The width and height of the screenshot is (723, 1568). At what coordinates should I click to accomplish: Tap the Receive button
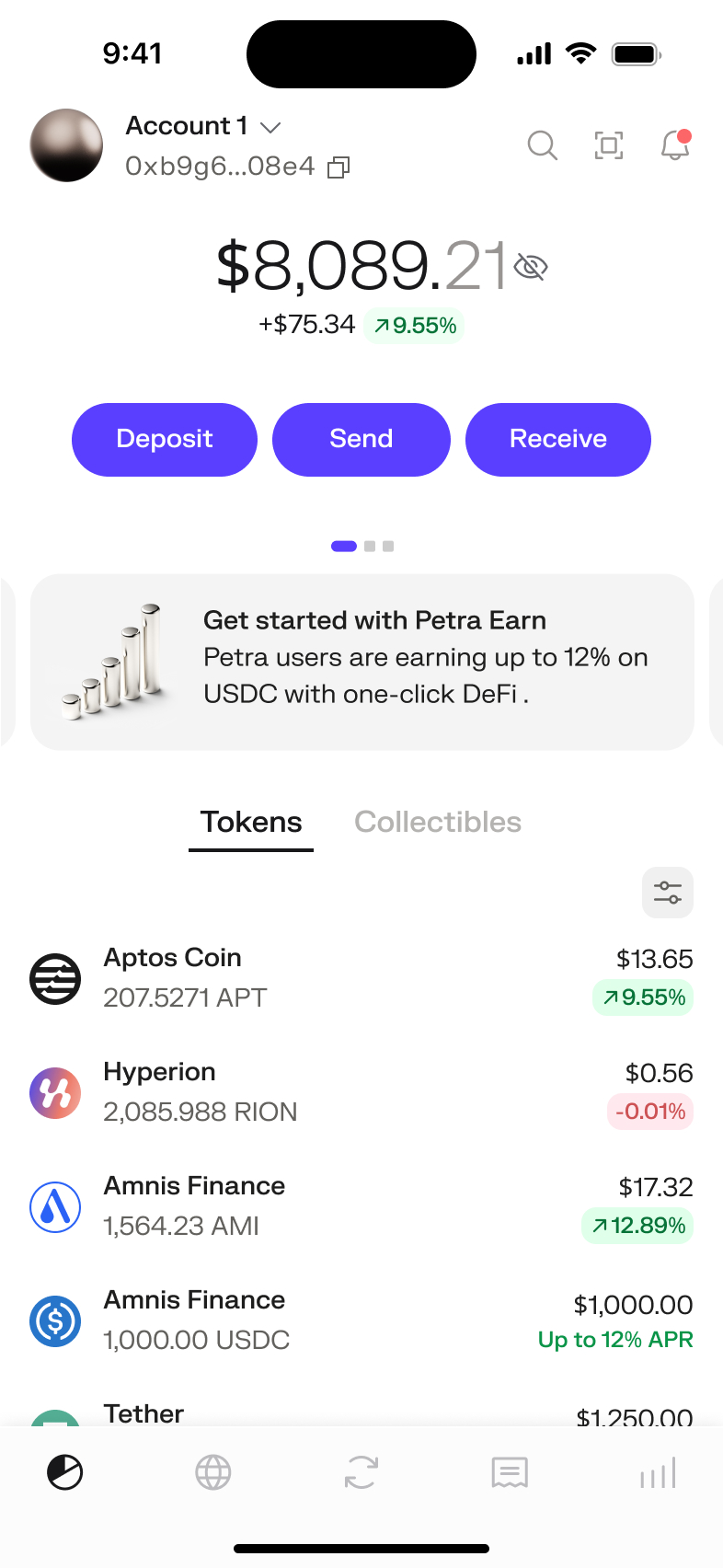tap(558, 440)
